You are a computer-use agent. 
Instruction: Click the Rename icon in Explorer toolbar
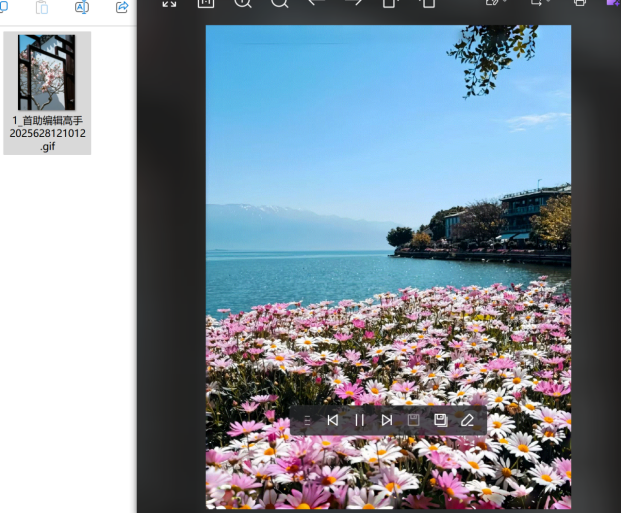(82, 7)
